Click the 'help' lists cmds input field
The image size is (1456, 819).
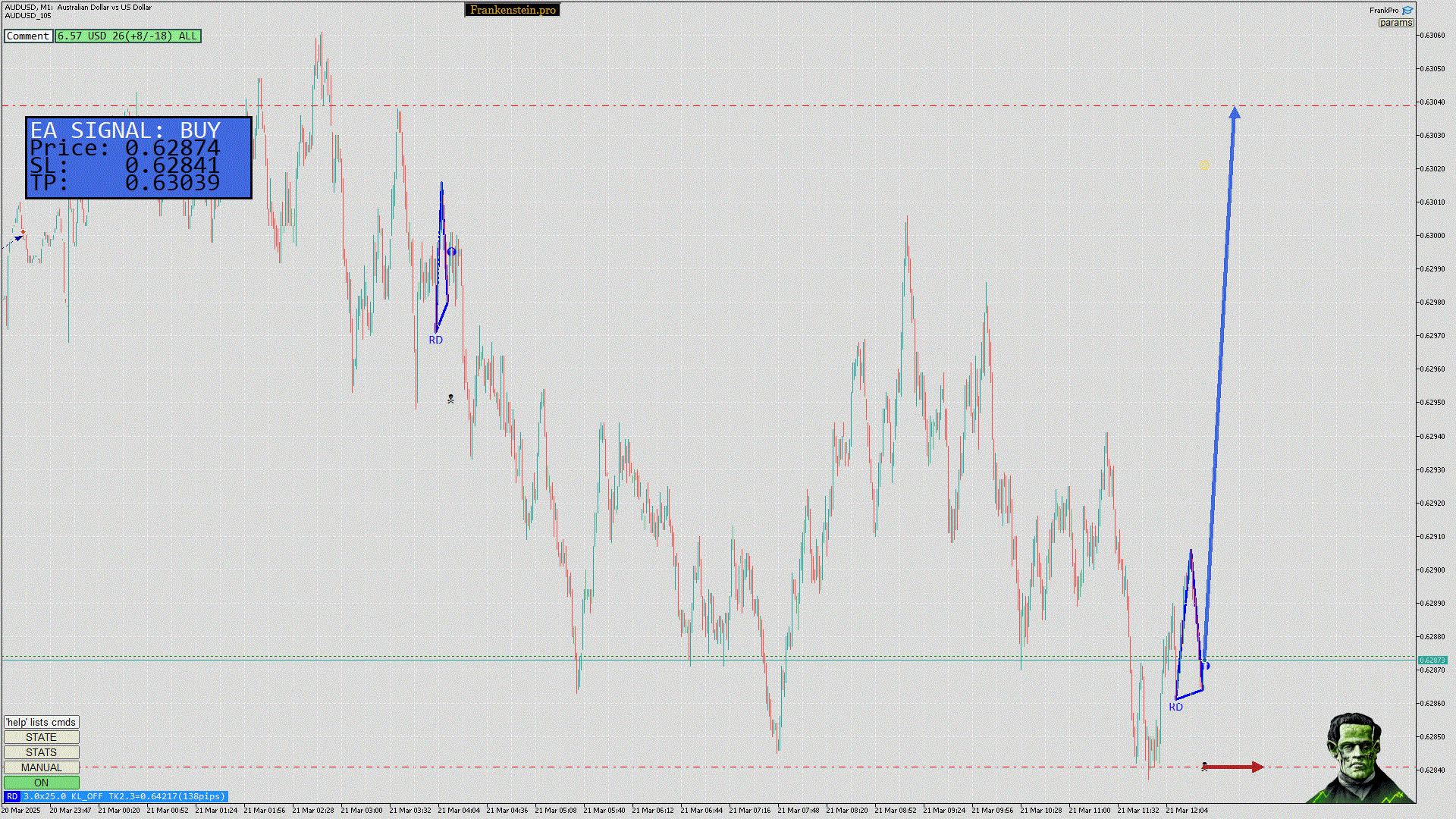point(42,722)
